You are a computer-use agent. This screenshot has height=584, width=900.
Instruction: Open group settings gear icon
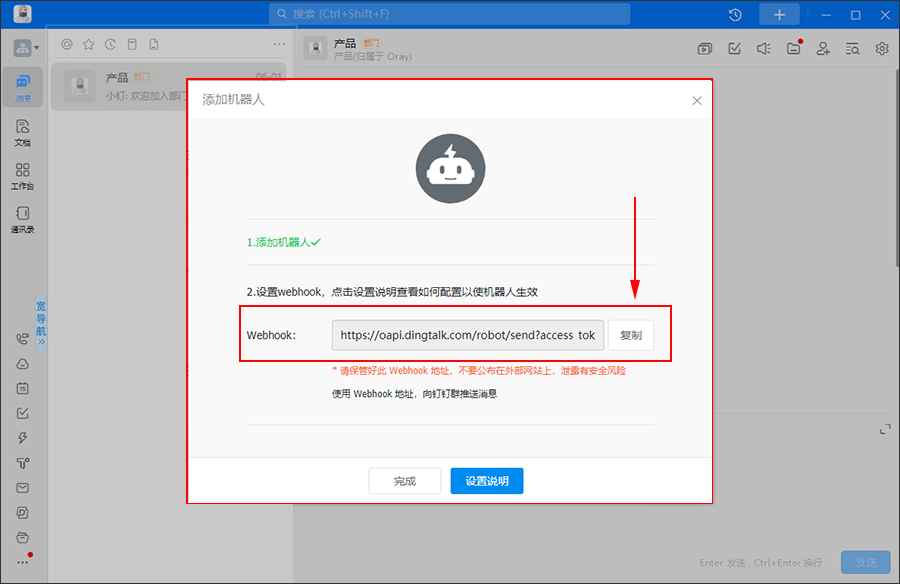coord(882,49)
